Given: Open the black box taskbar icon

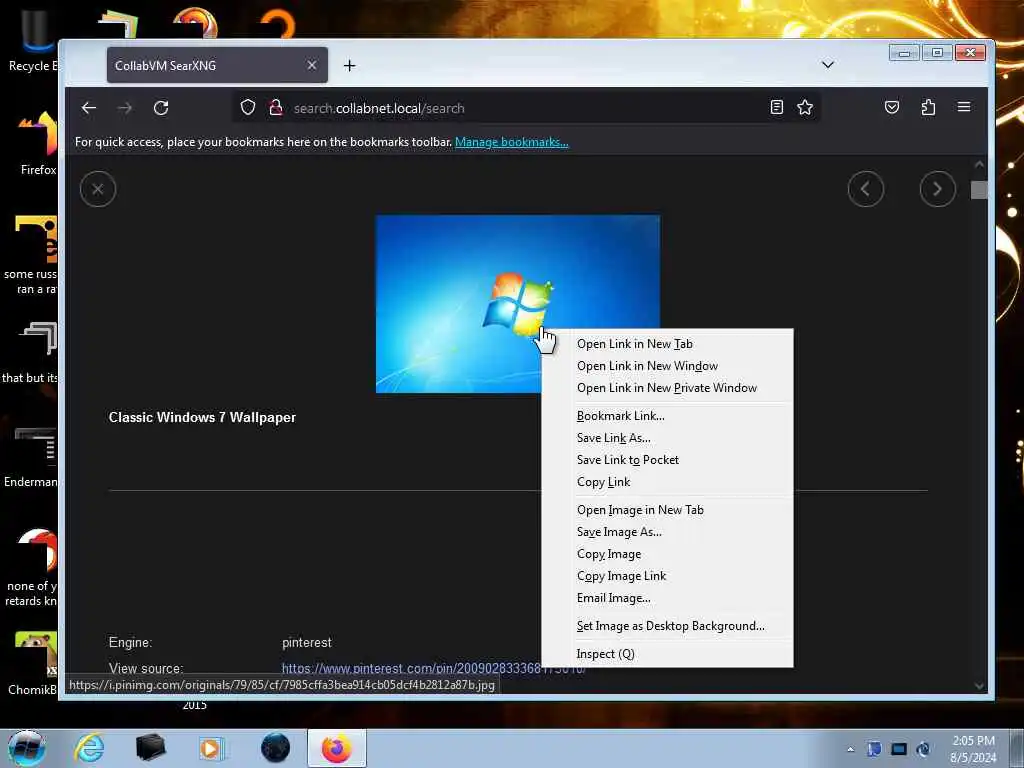Looking at the screenshot, I should 150,748.
